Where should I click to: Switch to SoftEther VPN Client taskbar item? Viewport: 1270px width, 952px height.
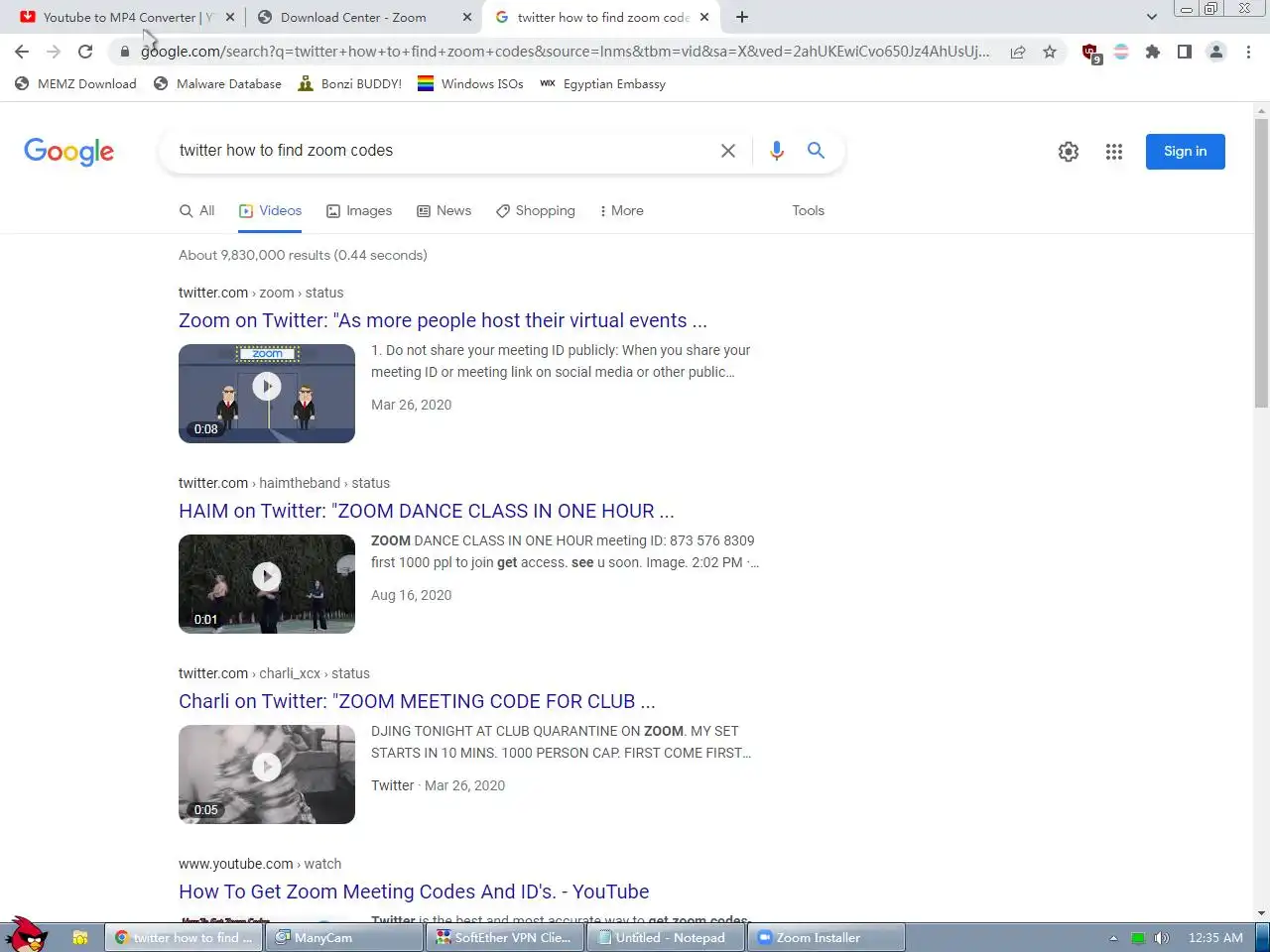point(504,938)
